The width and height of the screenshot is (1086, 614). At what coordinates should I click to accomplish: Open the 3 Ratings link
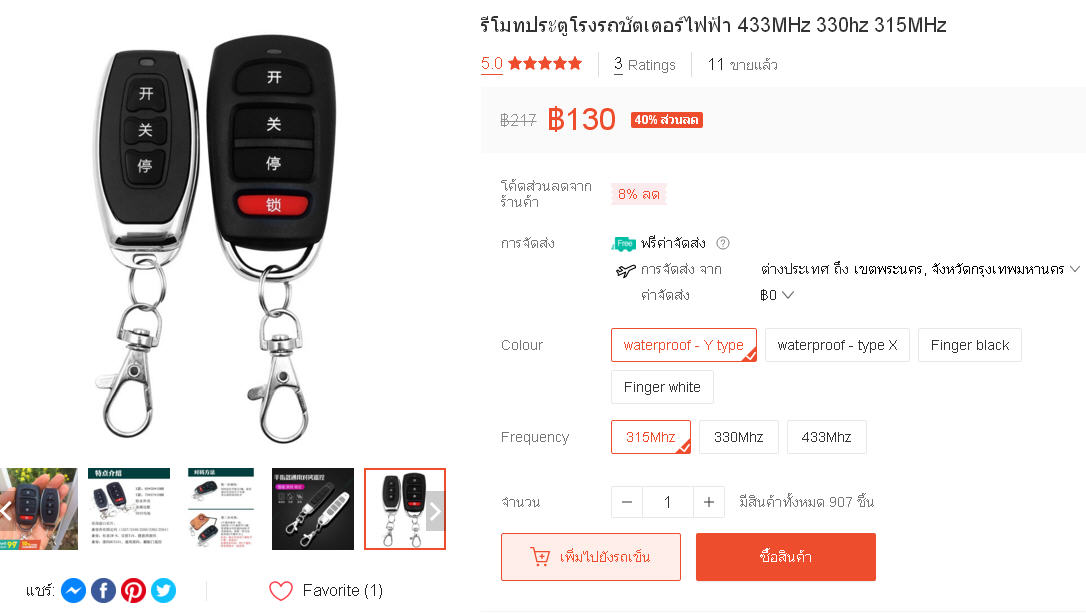pos(644,65)
